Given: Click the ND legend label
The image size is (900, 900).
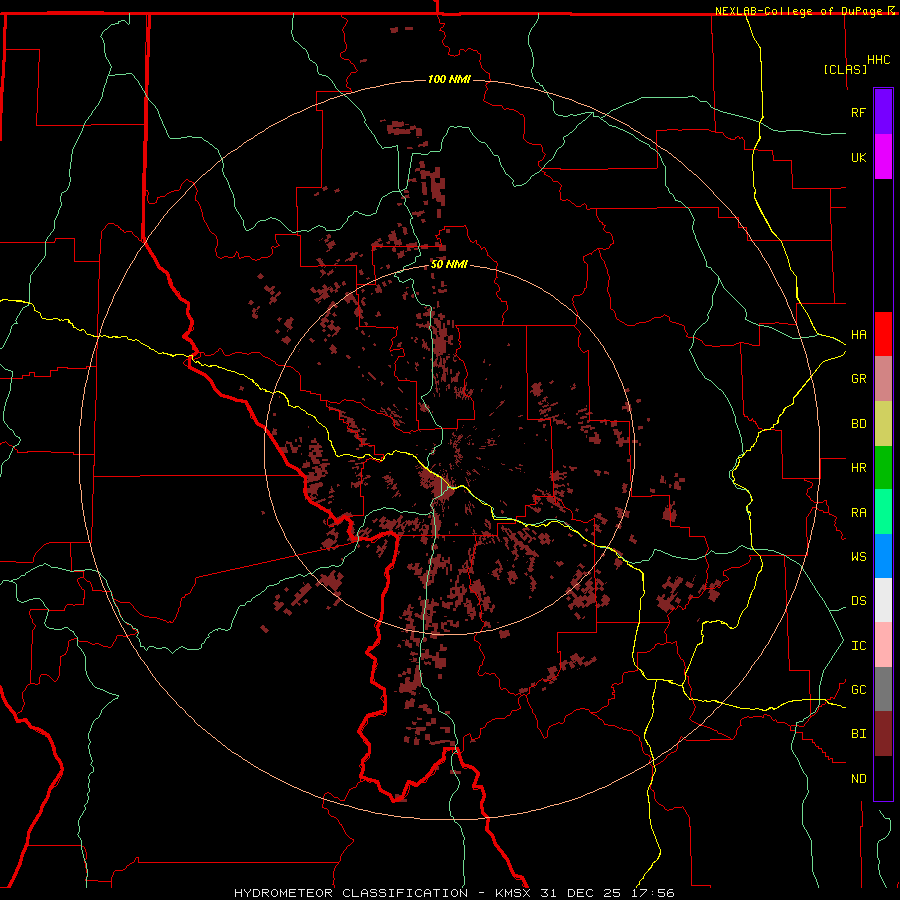Looking at the screenshot, I should pos(858,779).
